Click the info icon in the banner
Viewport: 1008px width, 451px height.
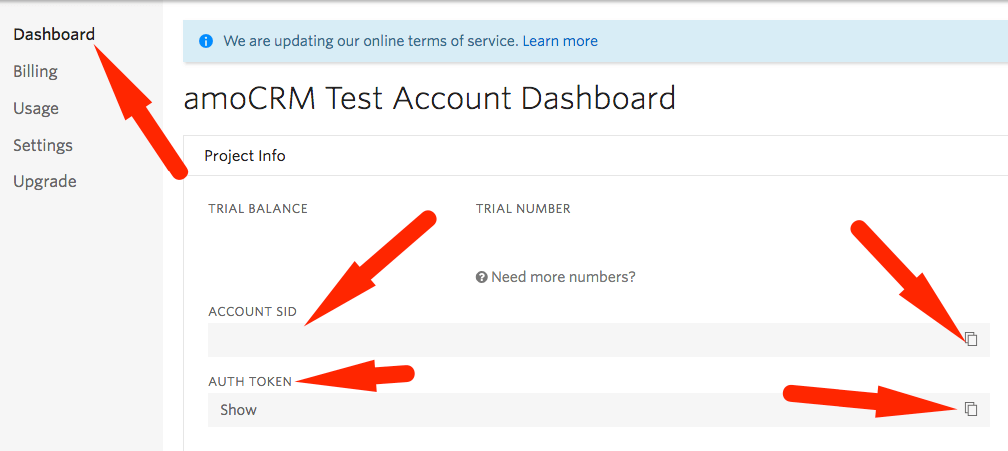tap(205, 41)
